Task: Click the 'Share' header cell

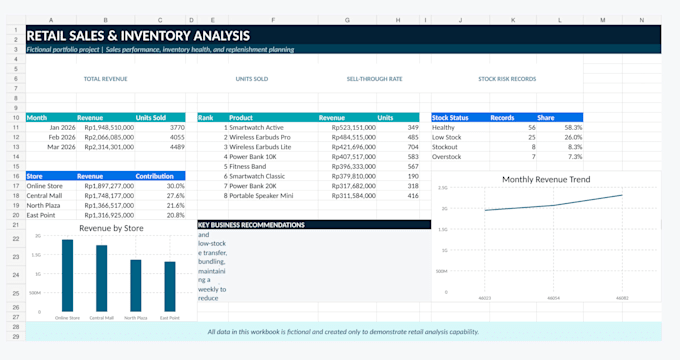Action: coord(560,118)
